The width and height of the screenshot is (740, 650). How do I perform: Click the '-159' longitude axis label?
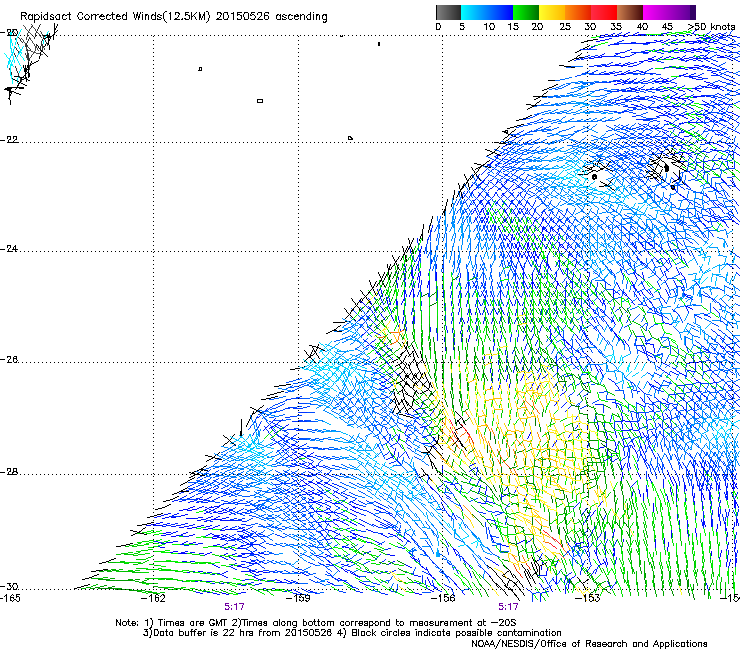(x=298, y=598)
